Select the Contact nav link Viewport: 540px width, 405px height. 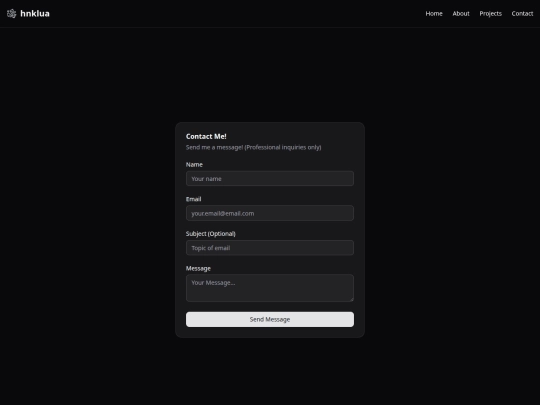coord(522,13)
